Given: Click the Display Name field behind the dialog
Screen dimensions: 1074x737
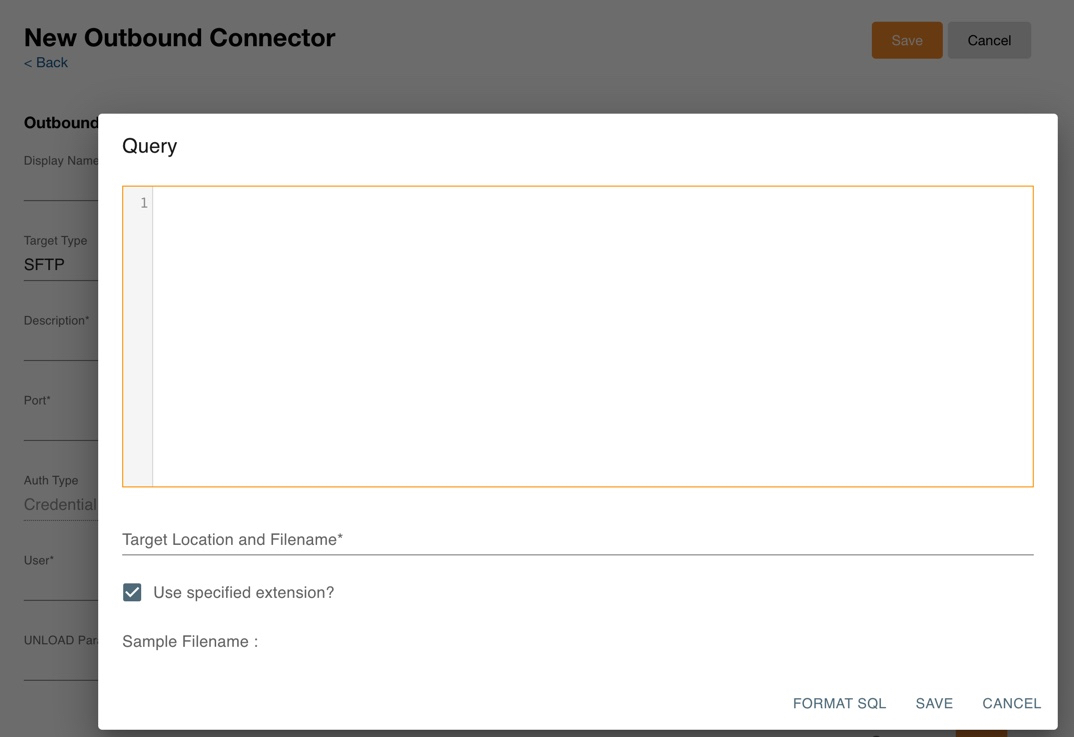Looking at the screenshot, I should (x=60, y=186).
